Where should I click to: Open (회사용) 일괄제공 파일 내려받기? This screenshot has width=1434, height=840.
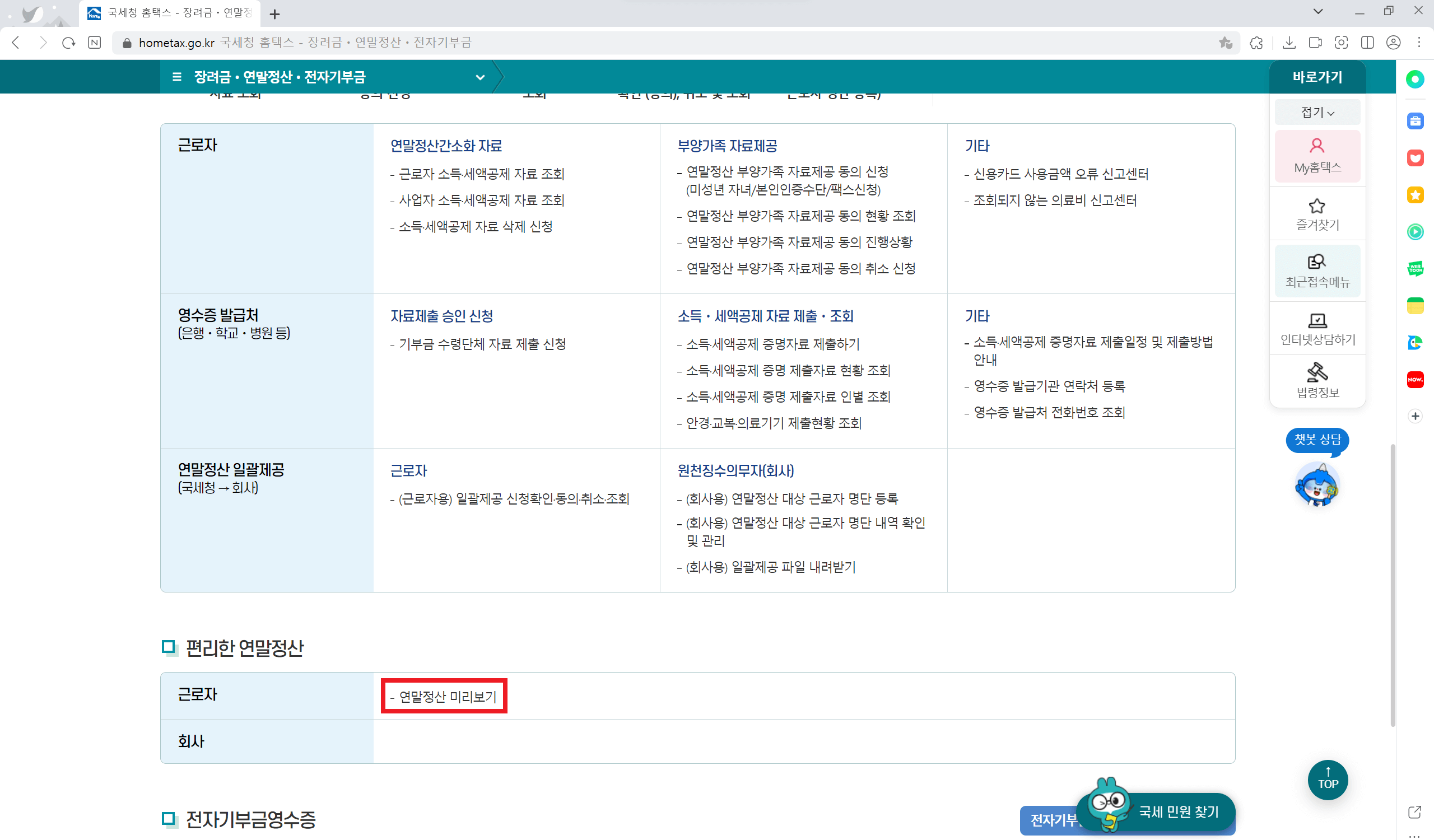tap(770, 567)
